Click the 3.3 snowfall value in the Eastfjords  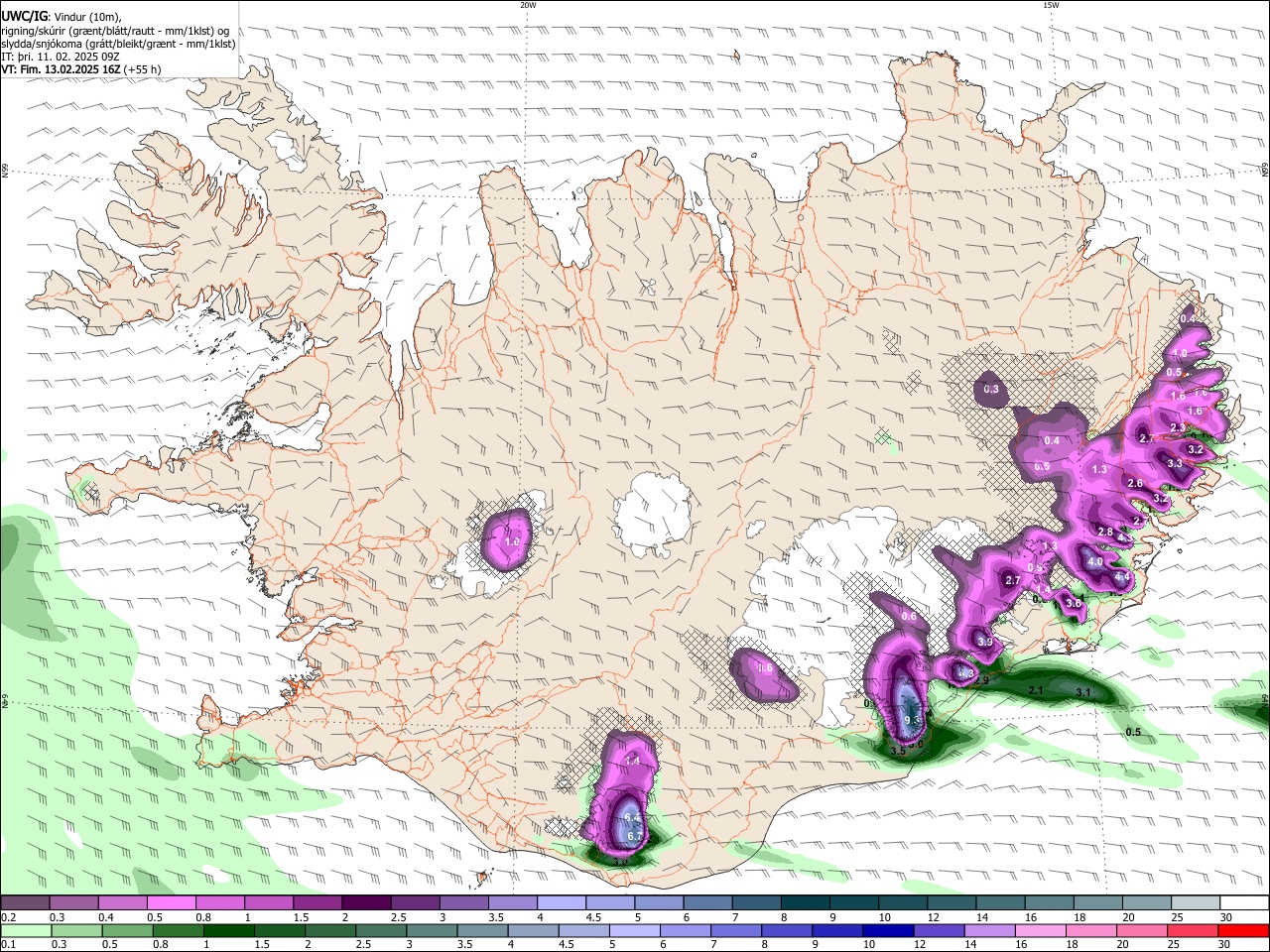[x=1175, y=463]
